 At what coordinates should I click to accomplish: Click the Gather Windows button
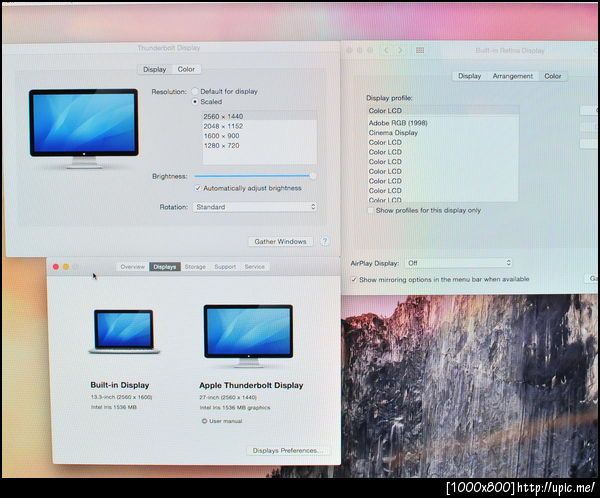point(280,242)
